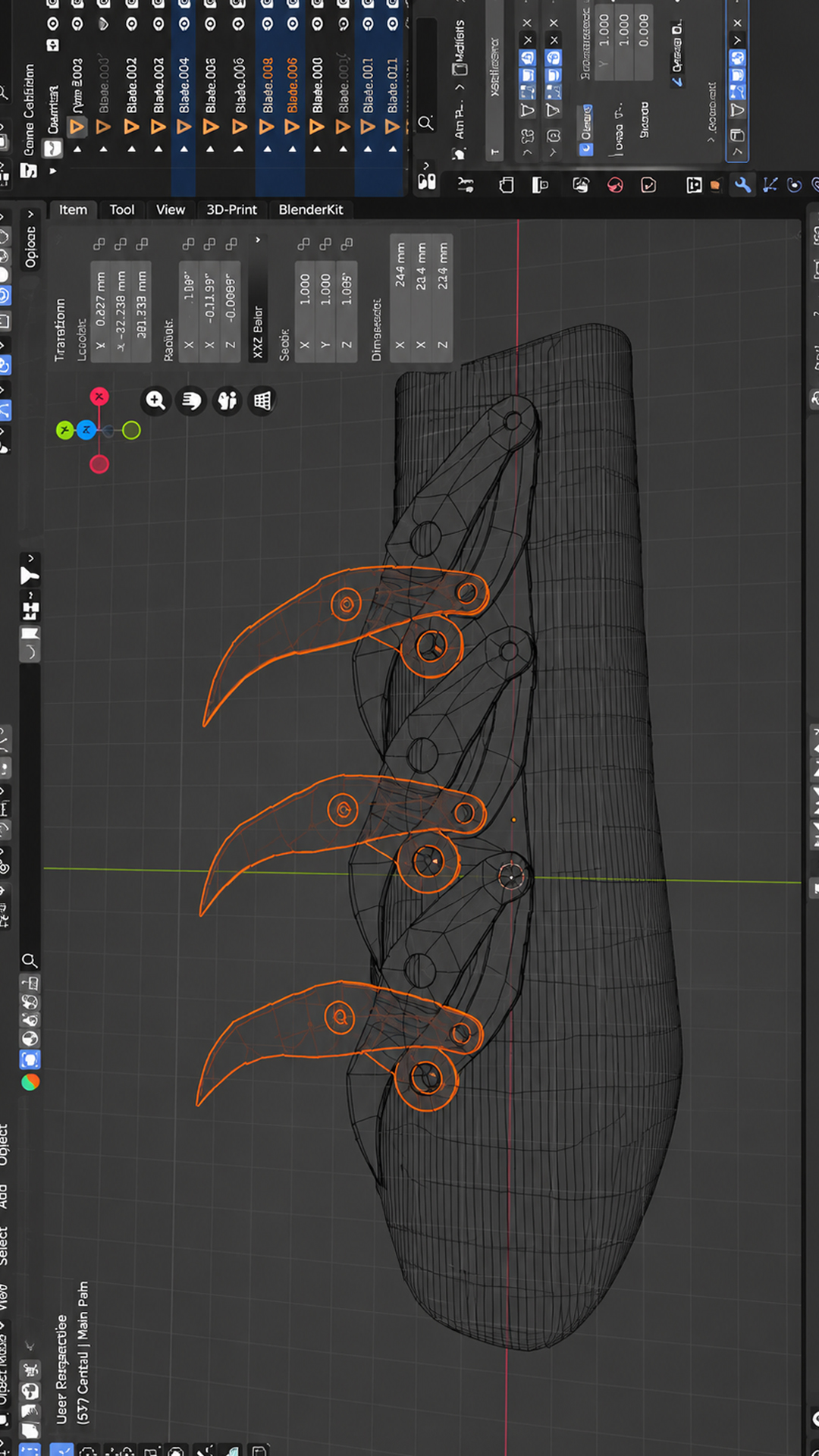Click the Location Y value -32.238 mm
The image size is (819, 1456).
tap(121, 311)
